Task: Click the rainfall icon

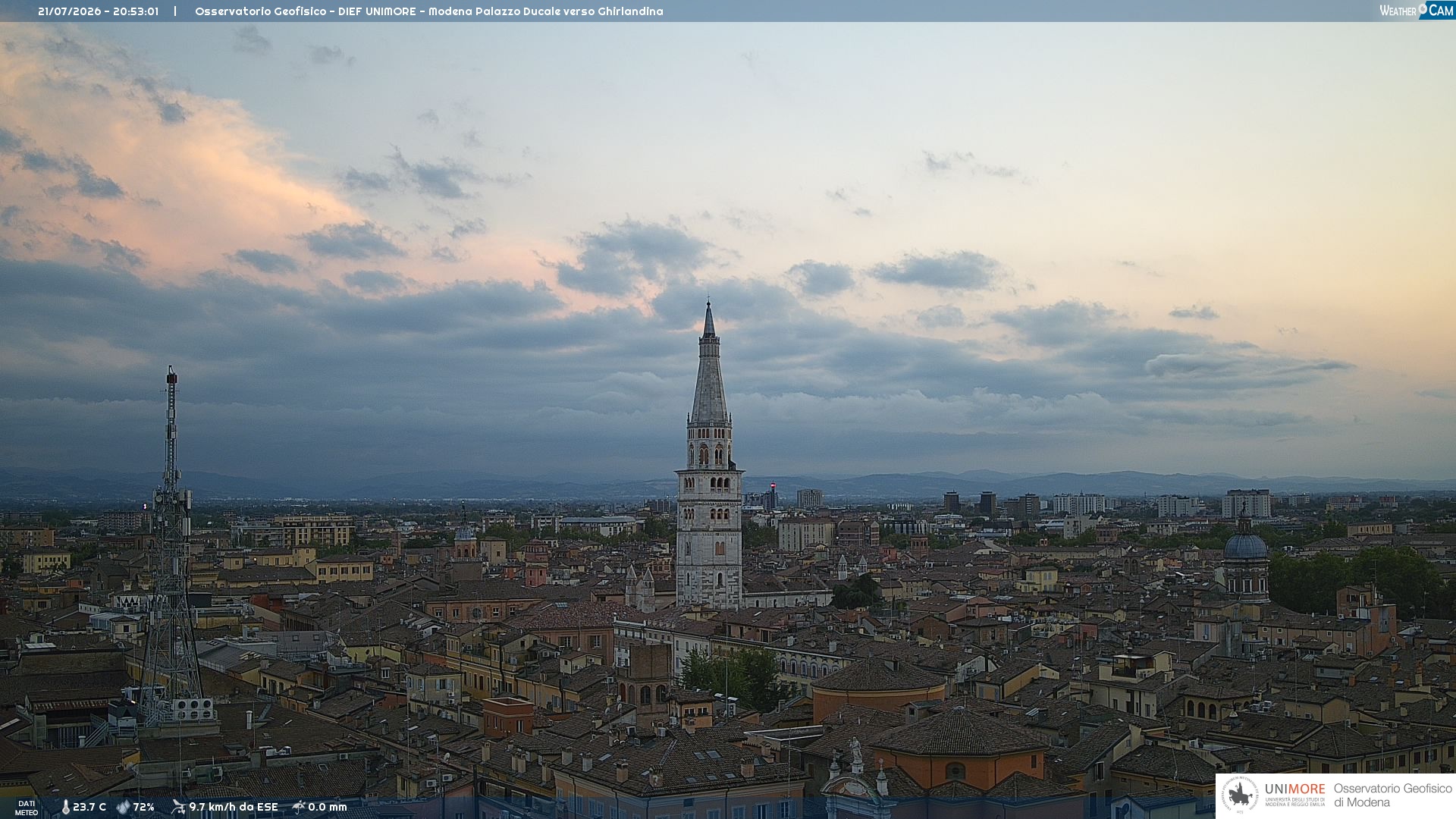Action: click(299, 807)
